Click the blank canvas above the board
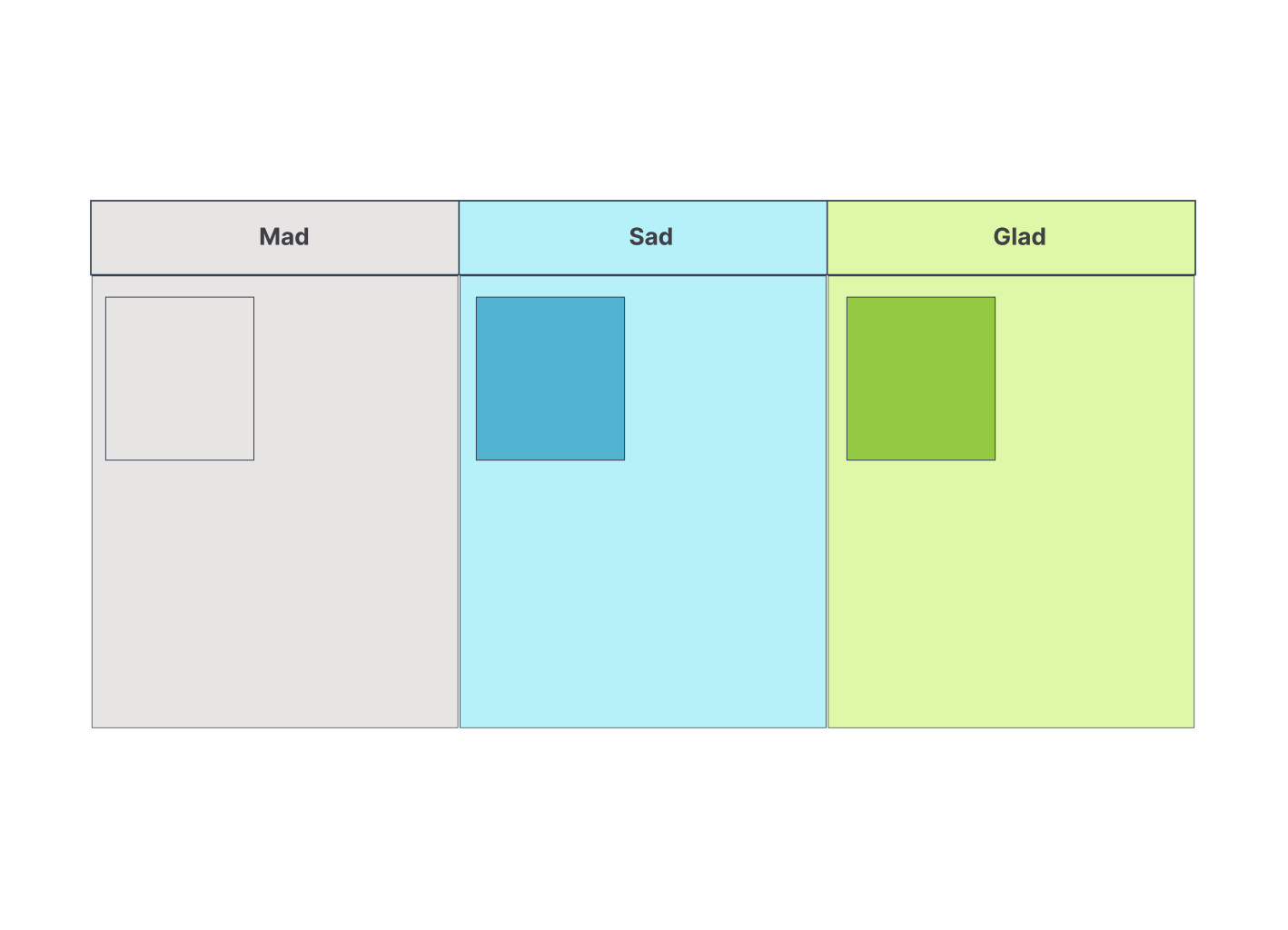This screenshot has width=1288, height=930. [x=643, y=100]
